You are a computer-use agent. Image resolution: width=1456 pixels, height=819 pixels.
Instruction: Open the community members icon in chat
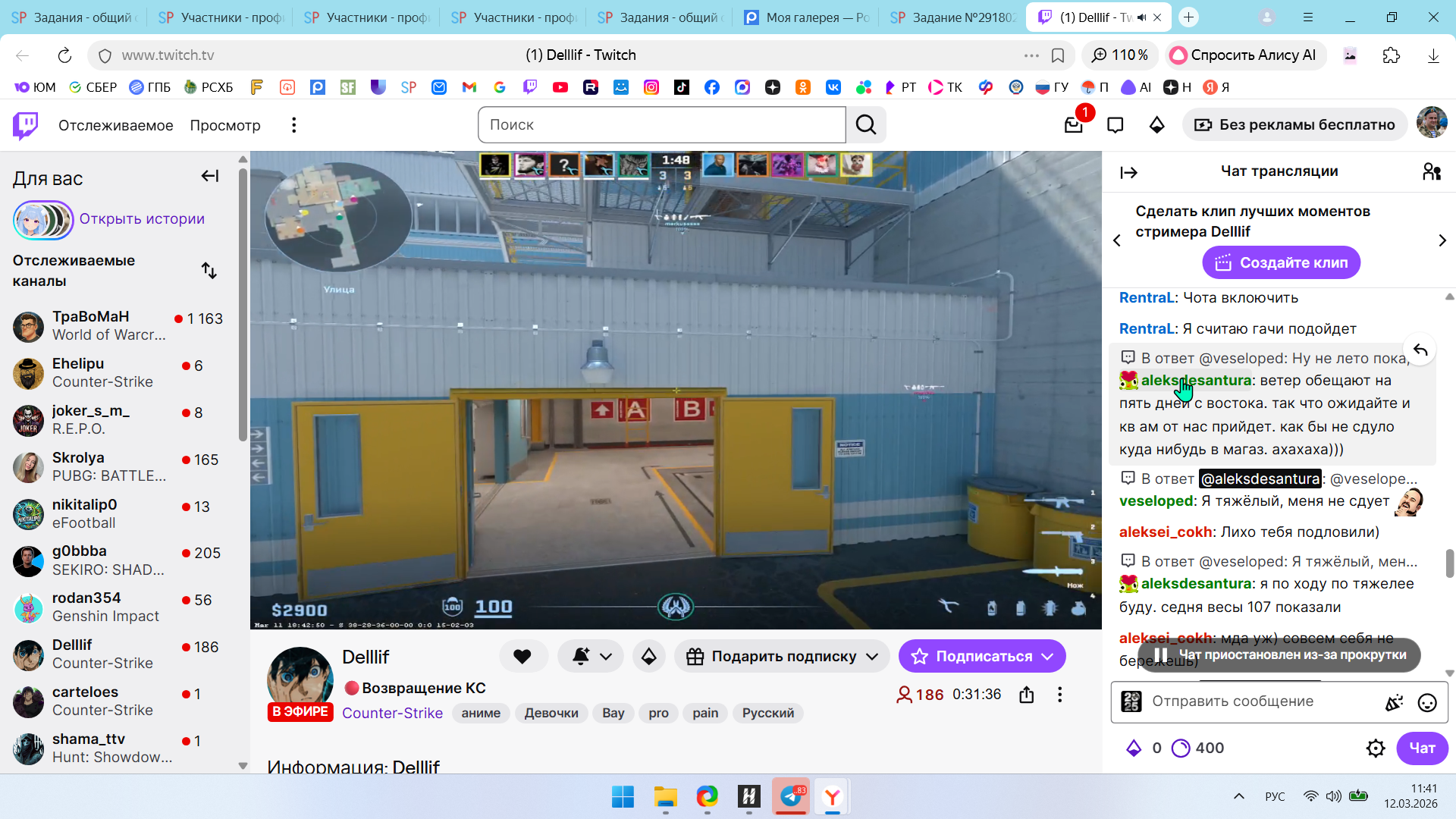coord(1432,172)
